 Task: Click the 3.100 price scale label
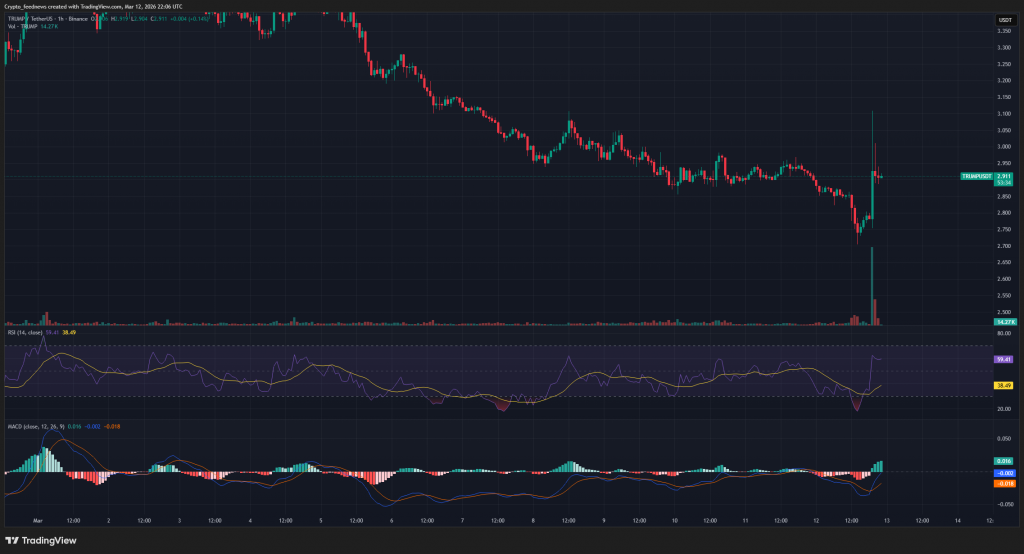[1004, 114]
